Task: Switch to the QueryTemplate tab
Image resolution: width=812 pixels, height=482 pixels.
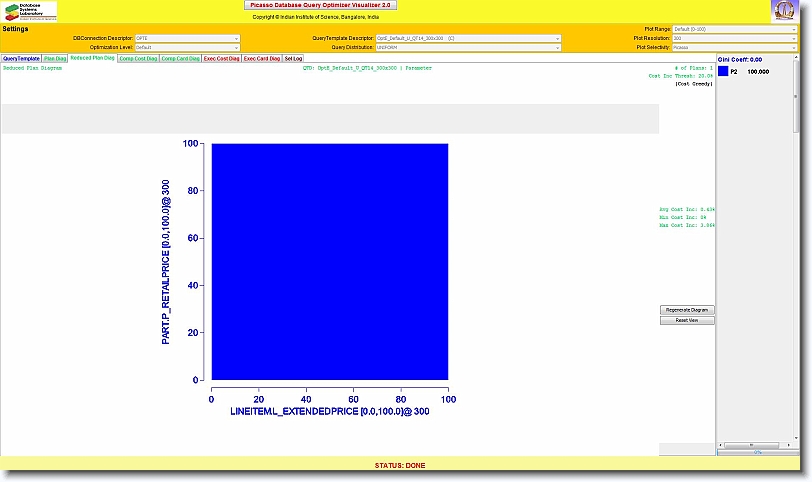Action: pyautogui.click(x=21, y=59)
